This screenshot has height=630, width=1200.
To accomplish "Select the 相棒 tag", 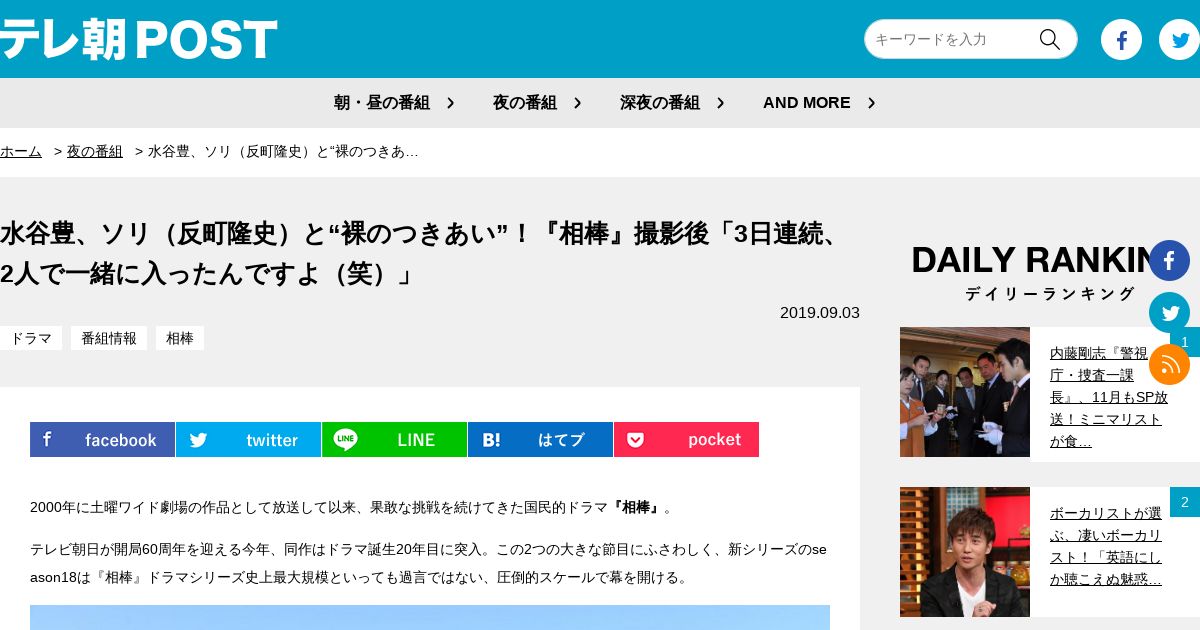I will coord(180,338).
